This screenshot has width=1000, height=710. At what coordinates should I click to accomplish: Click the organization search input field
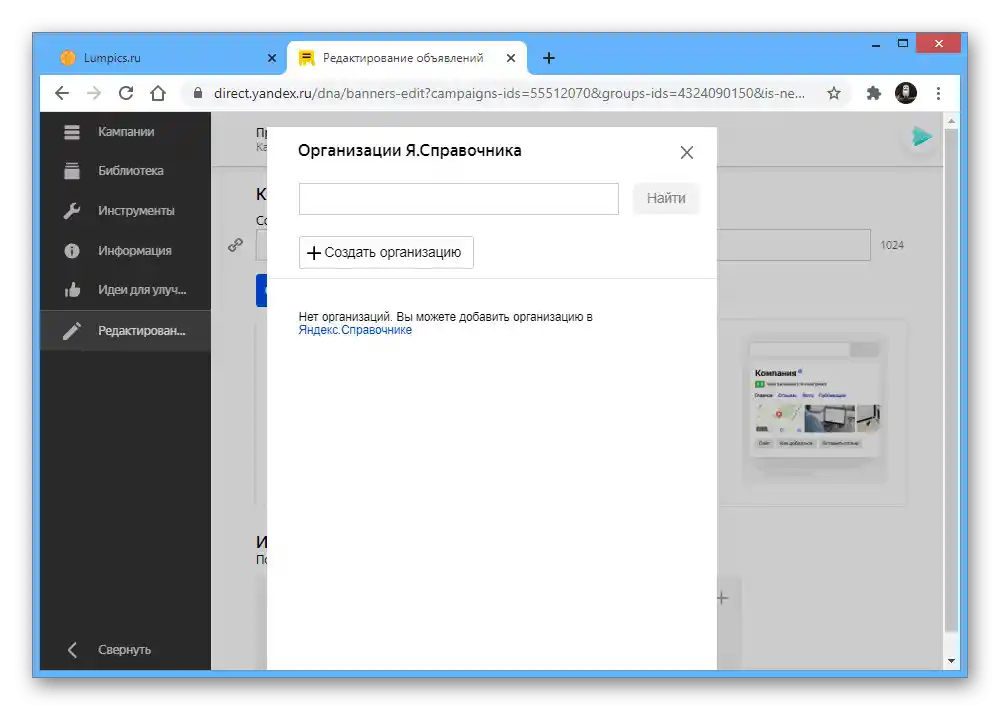click(x=459, y=198)
